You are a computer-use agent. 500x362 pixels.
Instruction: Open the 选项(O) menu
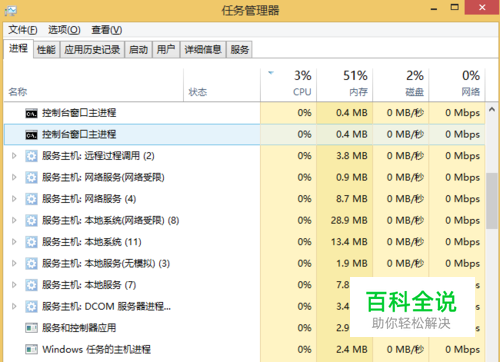point(64,30)
